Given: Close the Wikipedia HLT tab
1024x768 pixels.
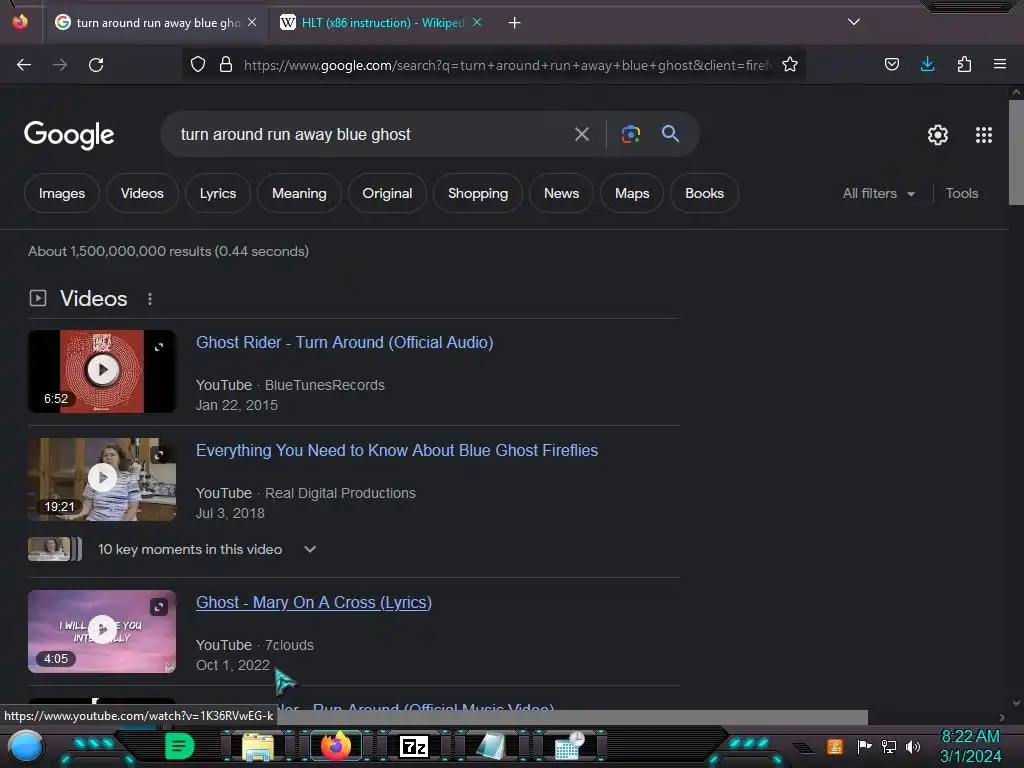Looking at the screenshot, I should (x=477, y=23).
